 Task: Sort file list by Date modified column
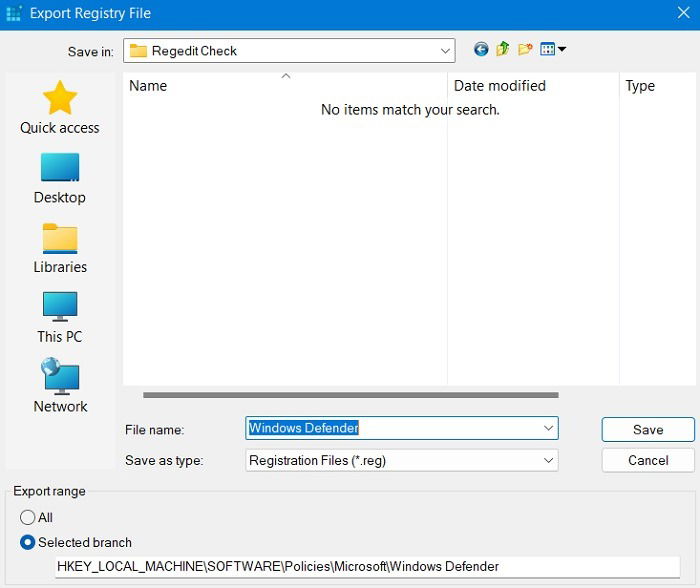coord(533,86)
